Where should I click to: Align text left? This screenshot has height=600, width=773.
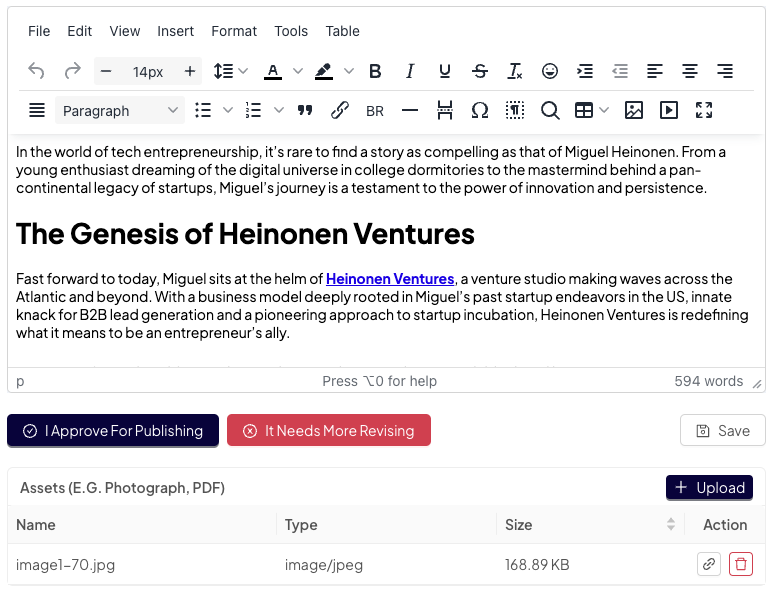(x=655, y=71)
